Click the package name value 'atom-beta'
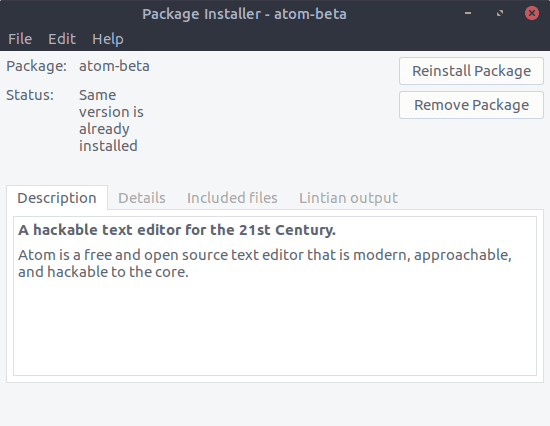 pyautogui.click(x=114, y=66)
